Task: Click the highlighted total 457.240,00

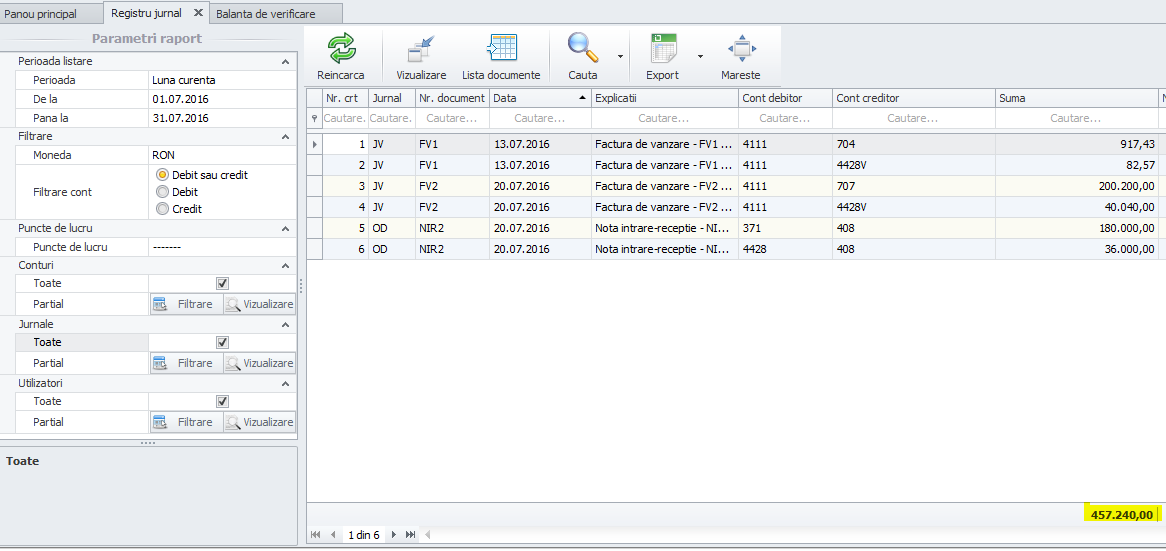Action: click(1121, 514)
